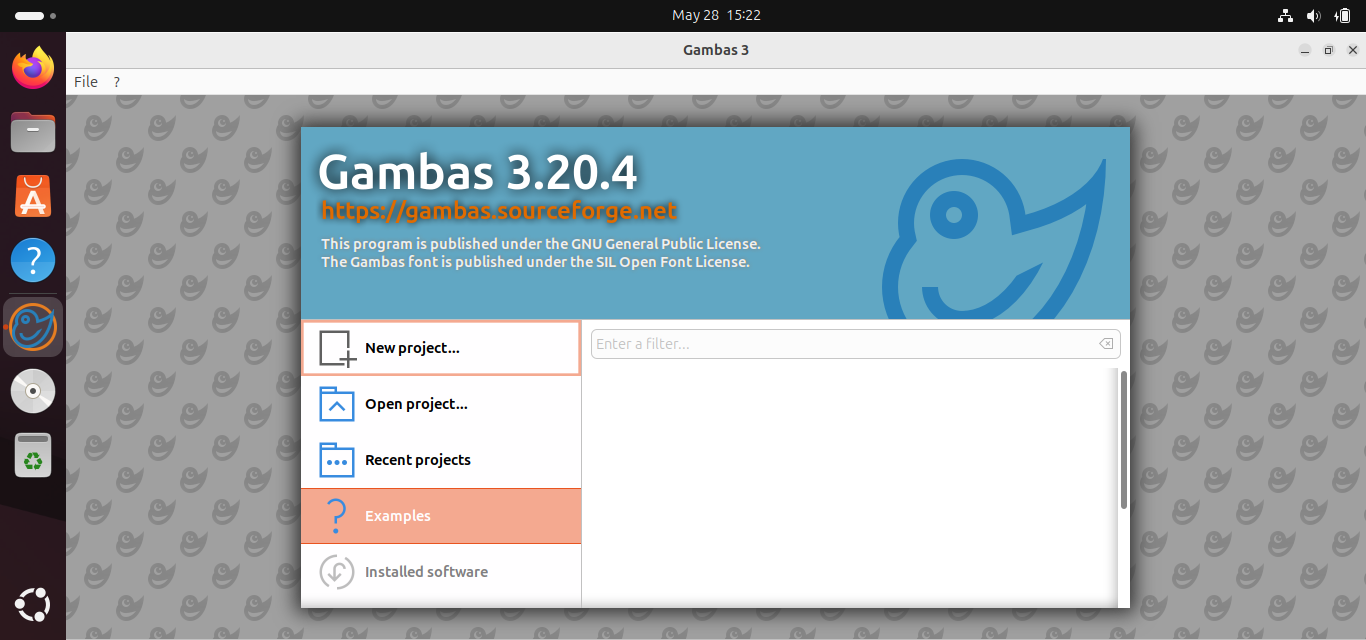Open the Trash in the dock
The image size is (1366, 640).
(x=33, y=455)
